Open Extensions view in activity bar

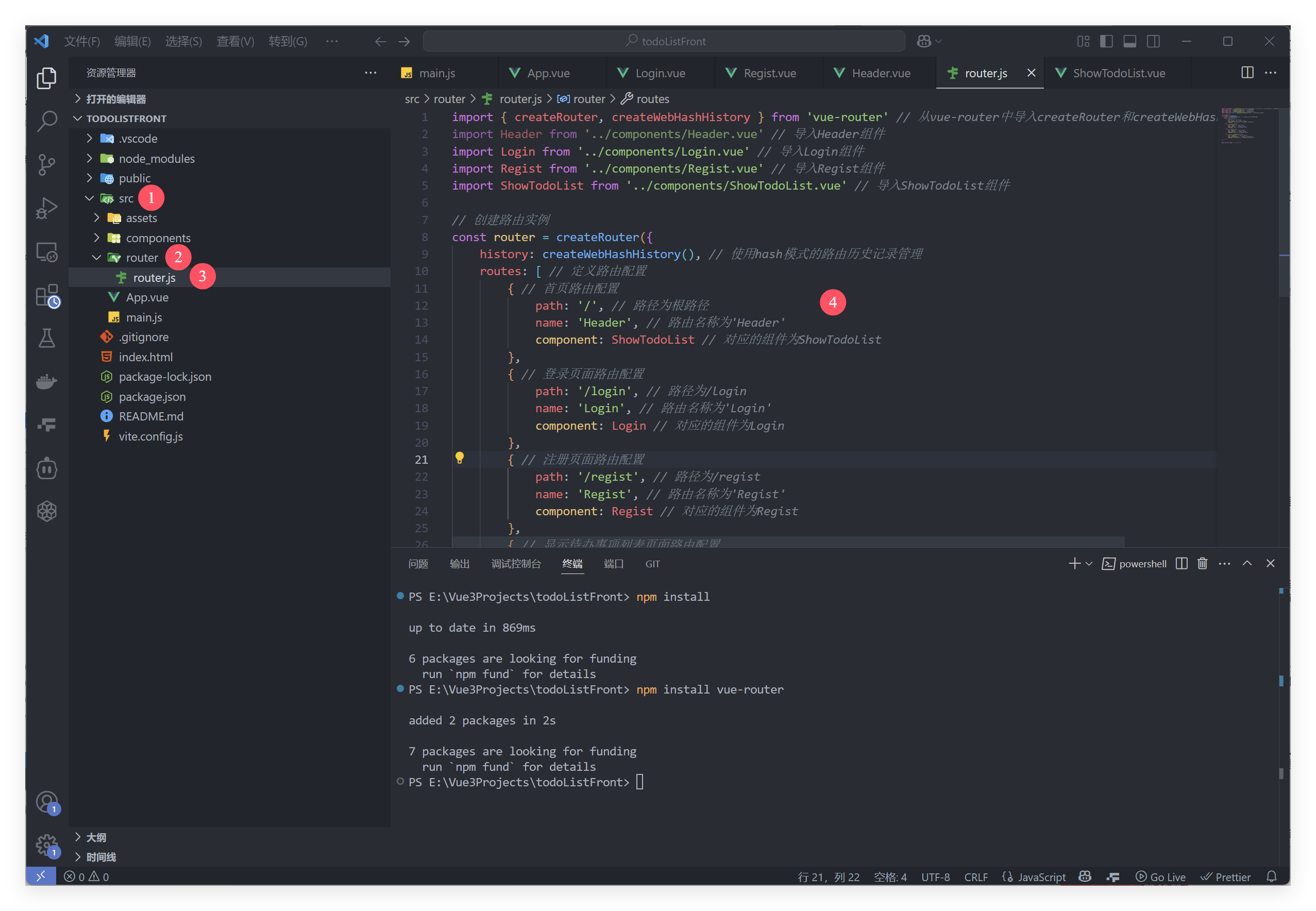[x=47, y=296]
